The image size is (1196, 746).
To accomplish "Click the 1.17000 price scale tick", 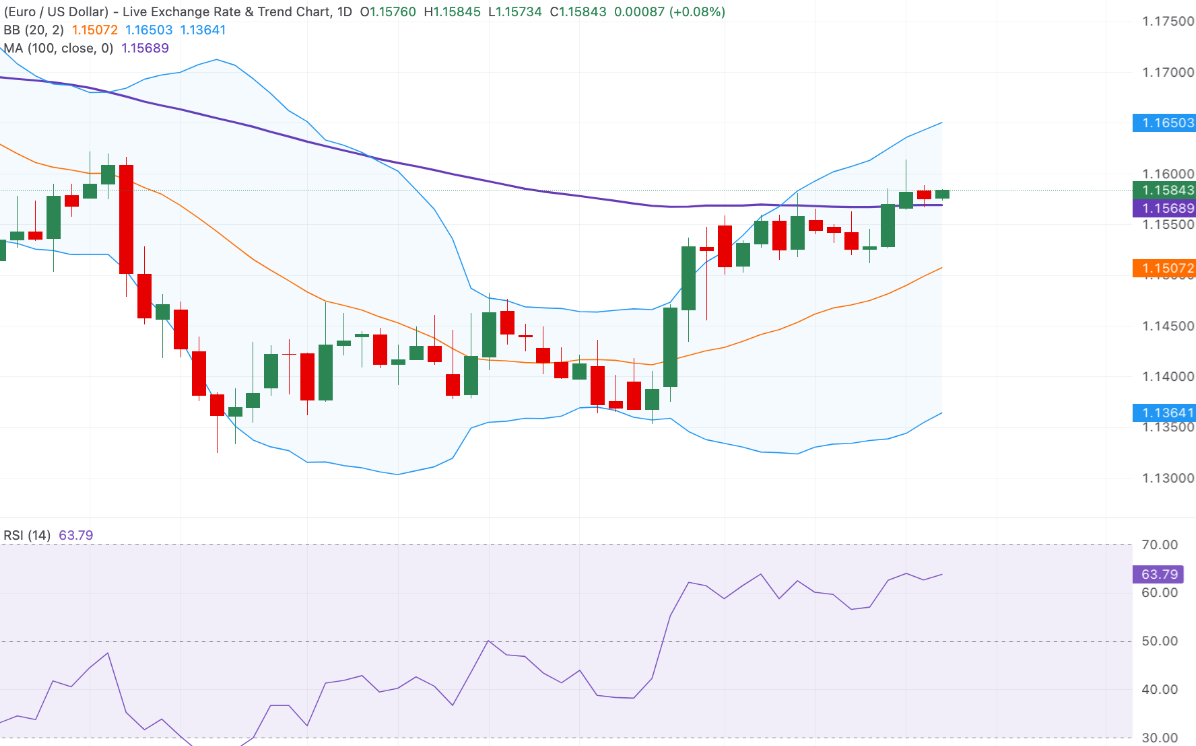I will [1168, 72].
